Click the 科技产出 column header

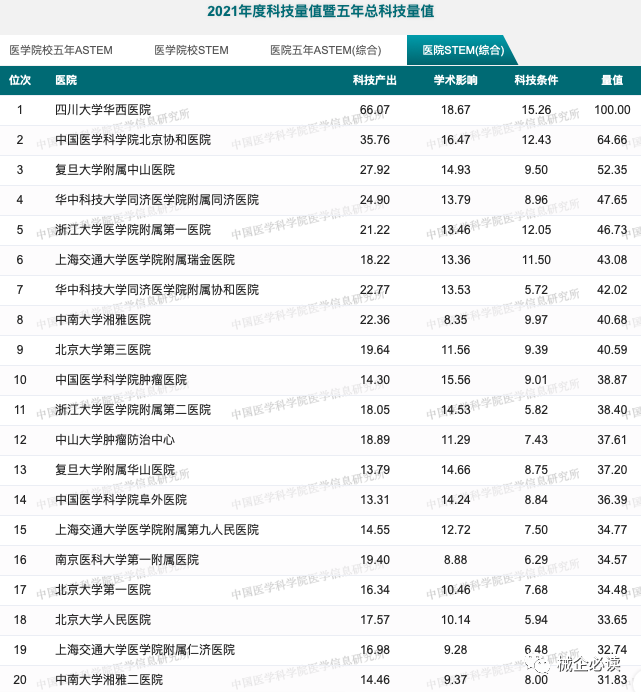[x=375, y=80]
